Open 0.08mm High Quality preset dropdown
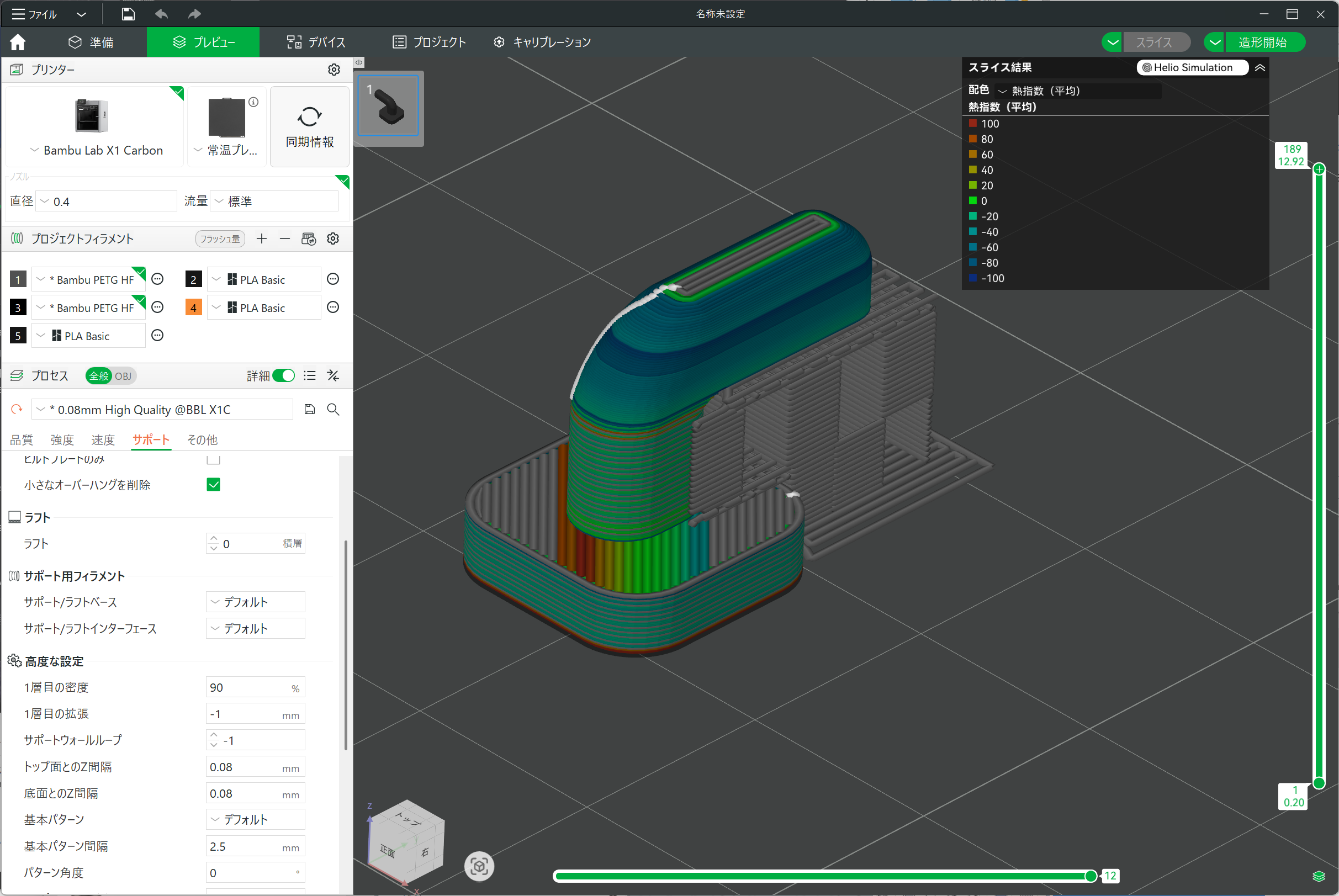Viewport: 1339px width, 896px height. (162, 409)
